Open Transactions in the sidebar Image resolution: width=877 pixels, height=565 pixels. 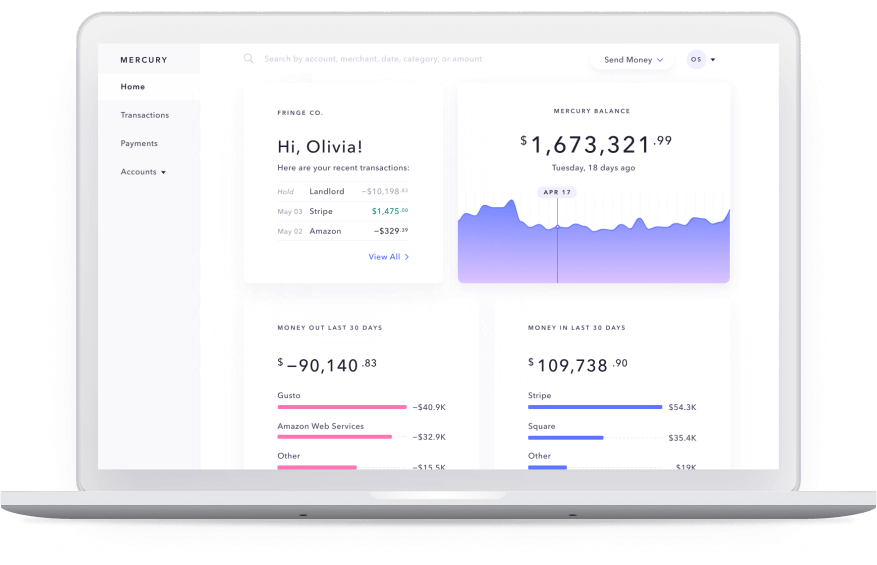(x=145, y=115)
